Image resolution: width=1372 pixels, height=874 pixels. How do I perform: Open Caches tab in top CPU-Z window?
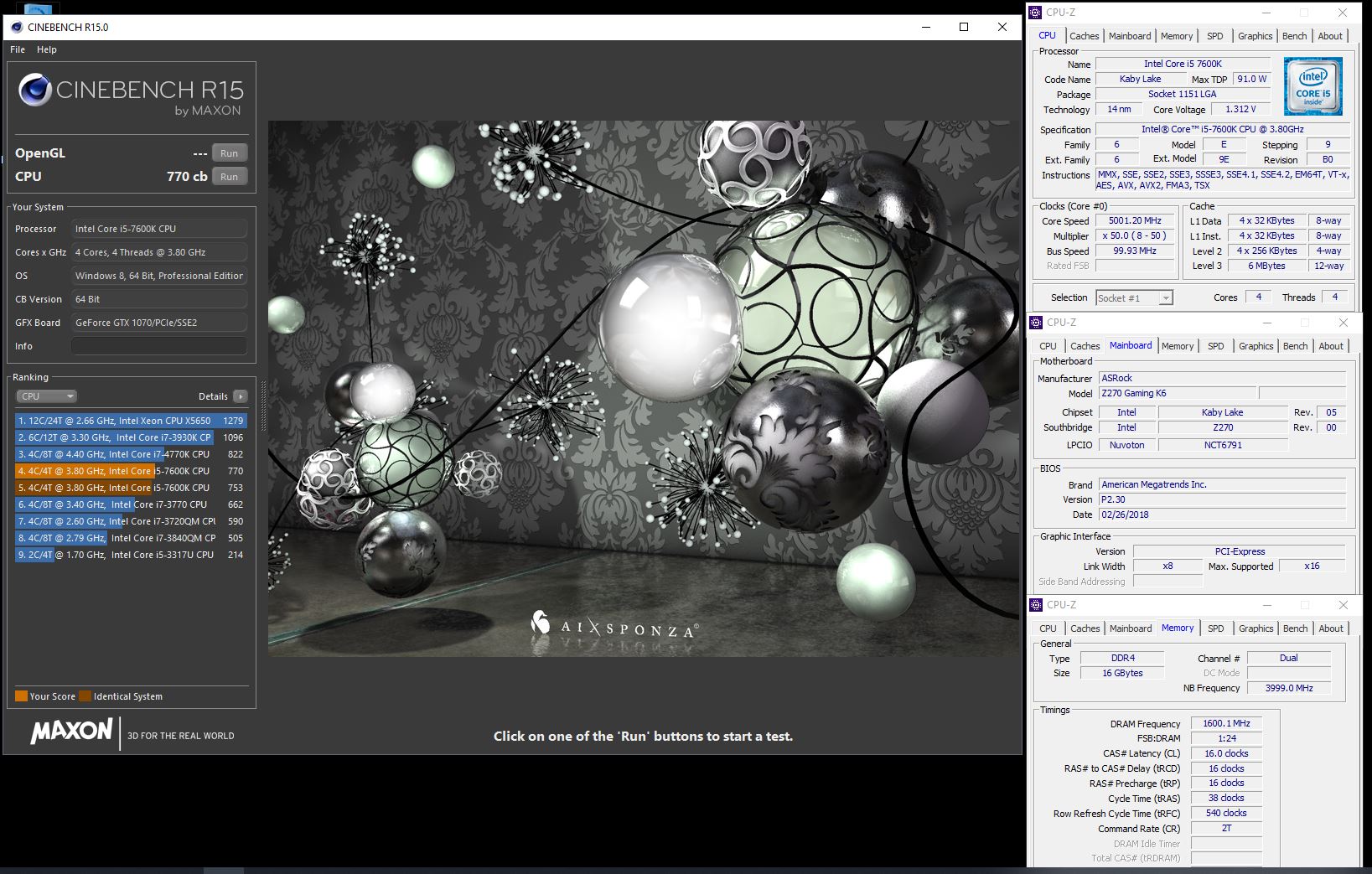pos(1084,36)
